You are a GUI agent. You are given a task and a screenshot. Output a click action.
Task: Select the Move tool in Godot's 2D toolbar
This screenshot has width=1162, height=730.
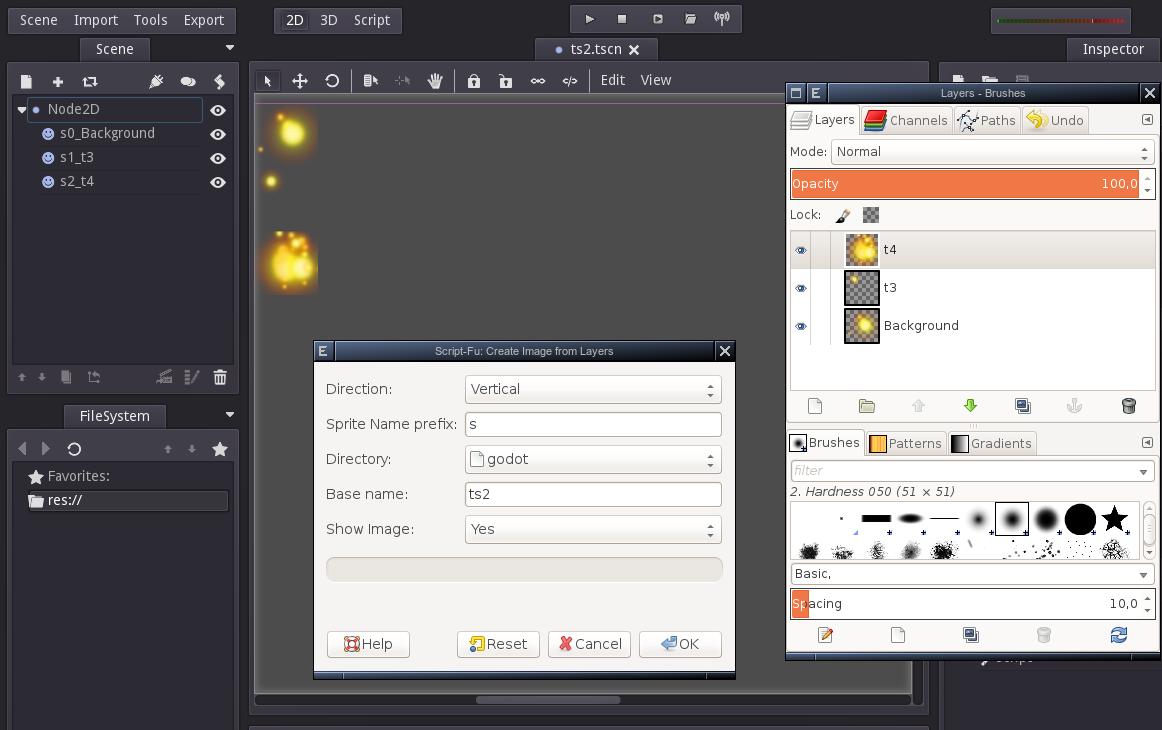[x=299, y=80]
